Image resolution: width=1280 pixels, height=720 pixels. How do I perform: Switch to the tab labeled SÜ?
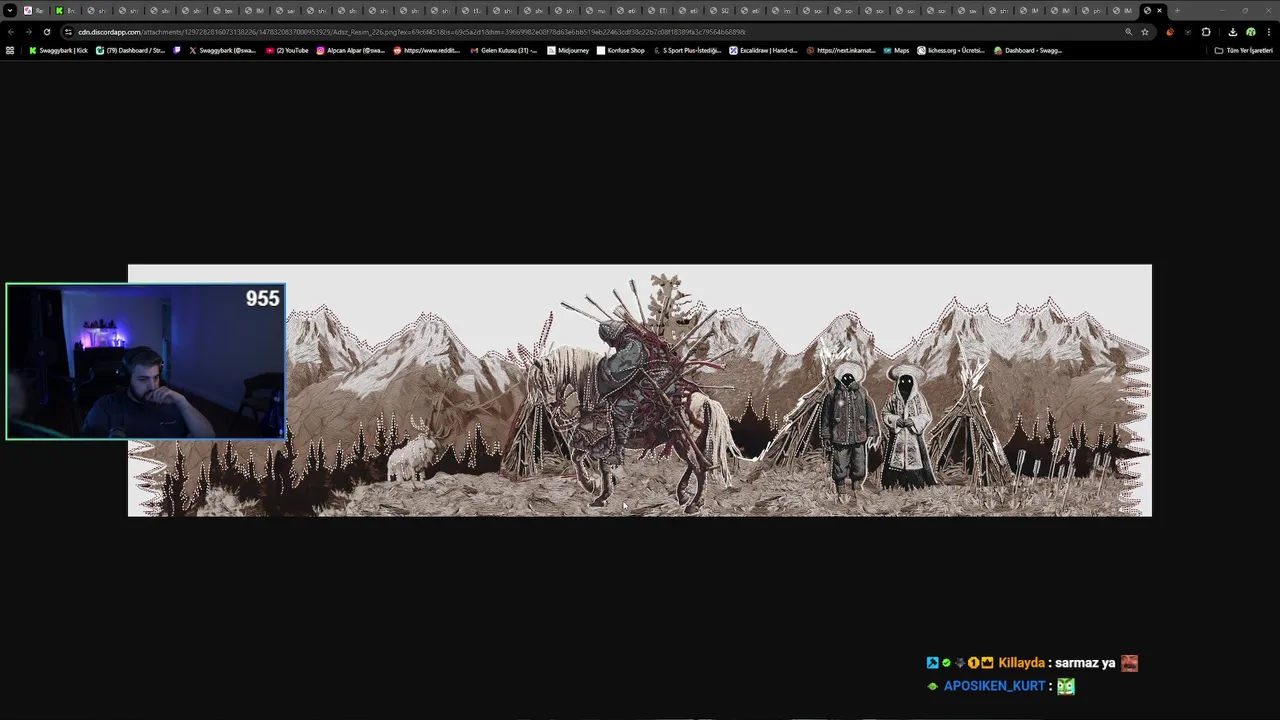click(719, 10)
